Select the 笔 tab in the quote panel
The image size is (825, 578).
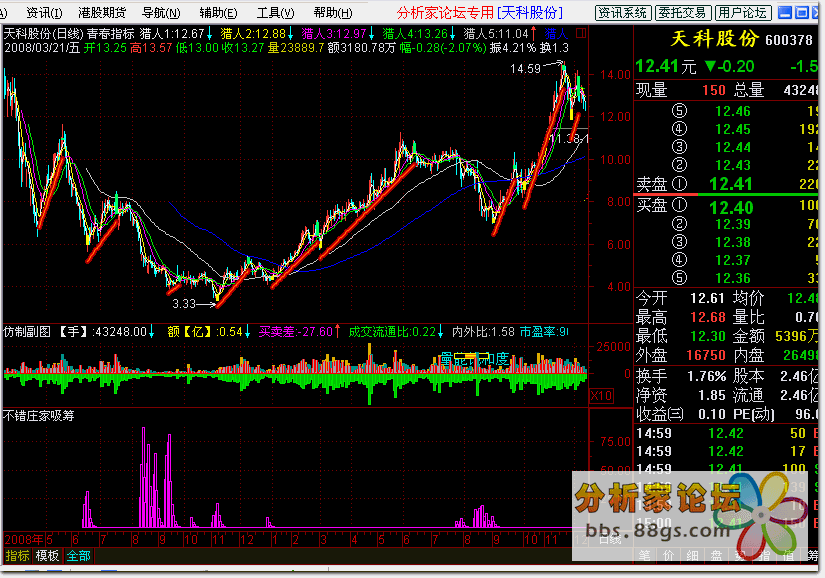pos(645,555)
